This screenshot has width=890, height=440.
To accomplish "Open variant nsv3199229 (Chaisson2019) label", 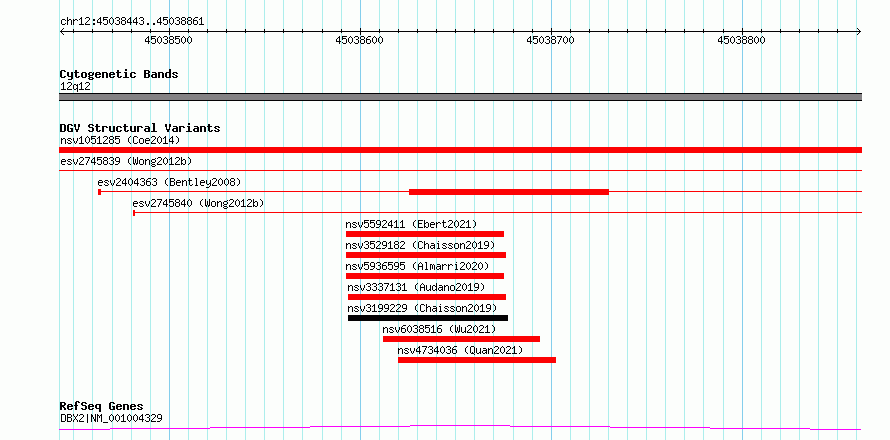I will coord(422,308).
